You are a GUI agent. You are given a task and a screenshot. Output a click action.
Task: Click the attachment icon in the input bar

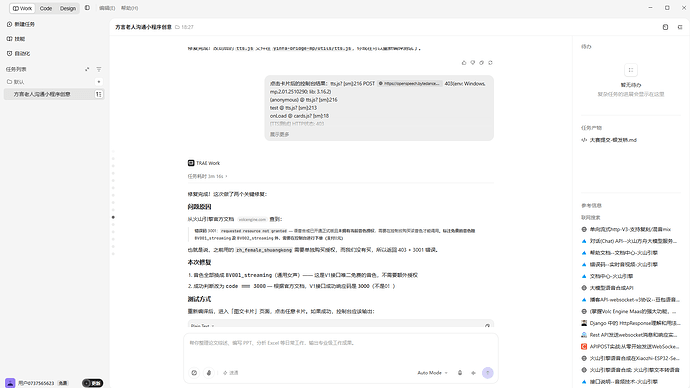209,373
